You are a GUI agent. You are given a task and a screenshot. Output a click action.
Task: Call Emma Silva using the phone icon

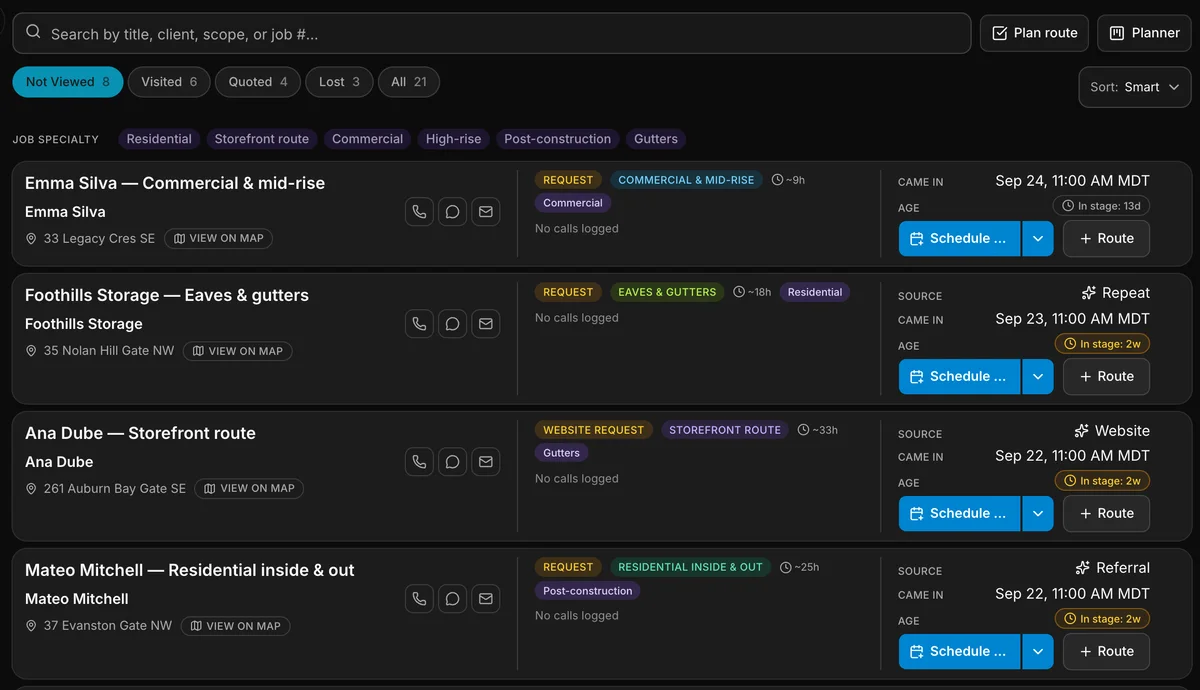click(x=420, y=212)
